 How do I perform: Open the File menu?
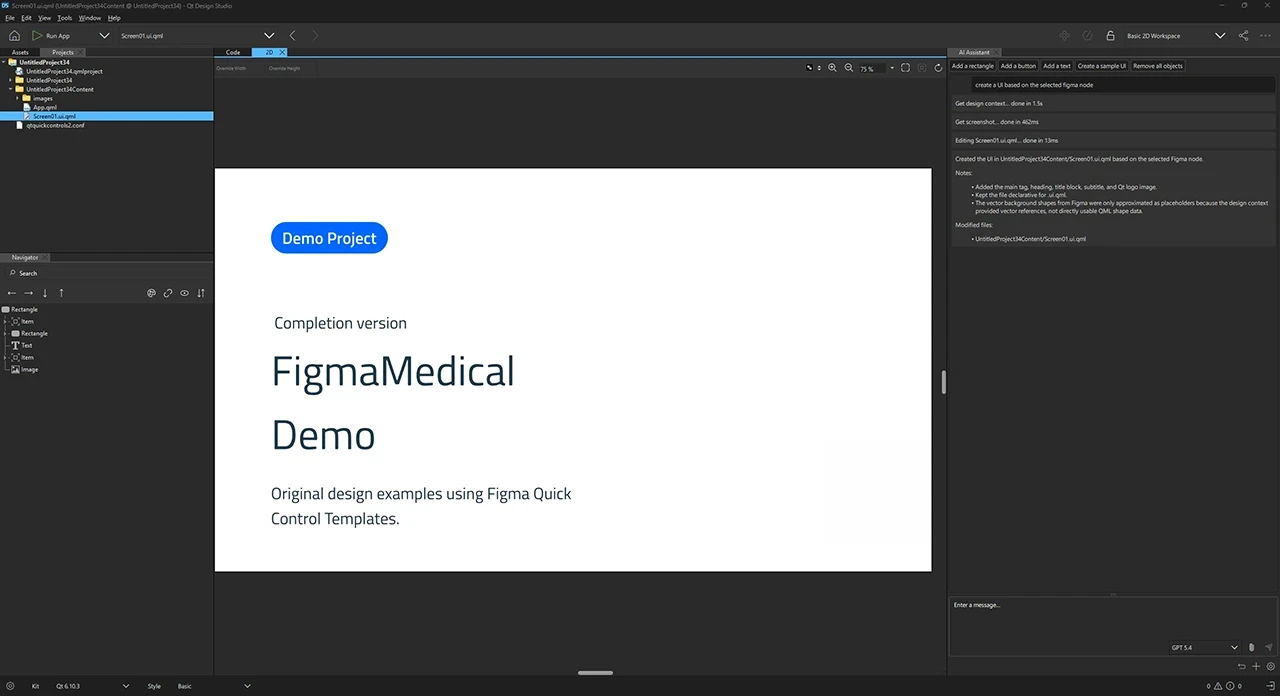(x=10, y=18)
